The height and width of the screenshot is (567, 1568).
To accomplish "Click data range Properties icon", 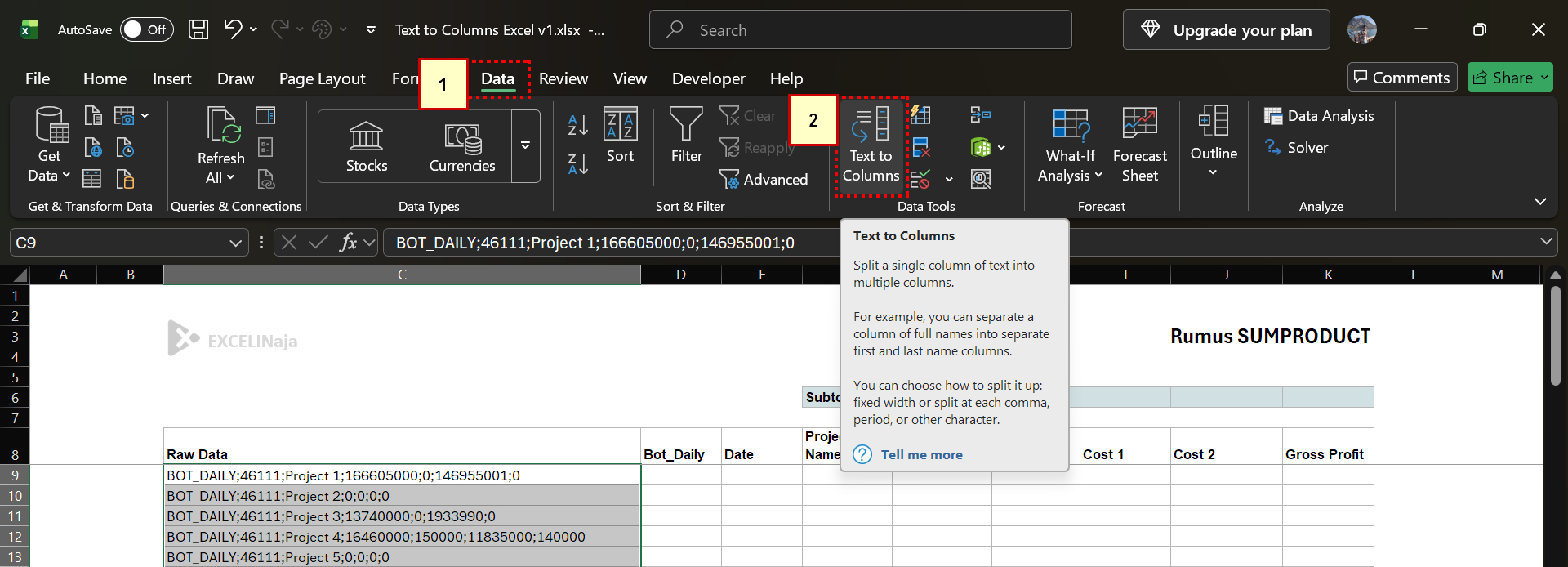I will coord(265,148).
